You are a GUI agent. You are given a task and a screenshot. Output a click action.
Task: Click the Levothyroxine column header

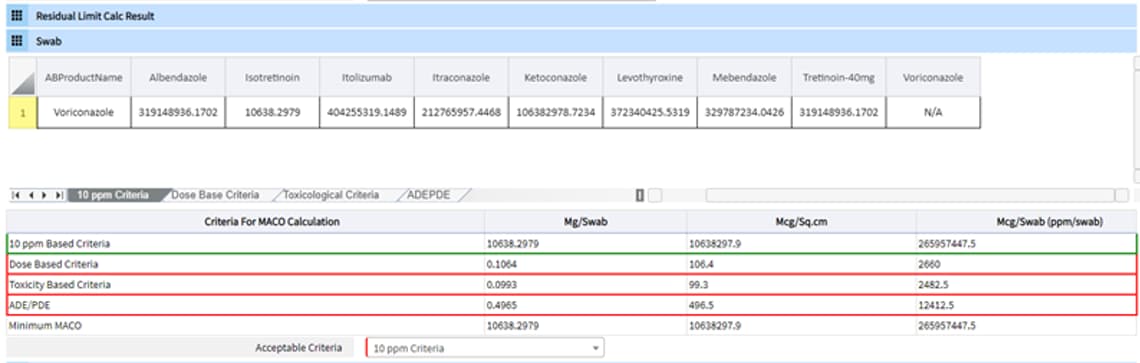pos(650,77)
